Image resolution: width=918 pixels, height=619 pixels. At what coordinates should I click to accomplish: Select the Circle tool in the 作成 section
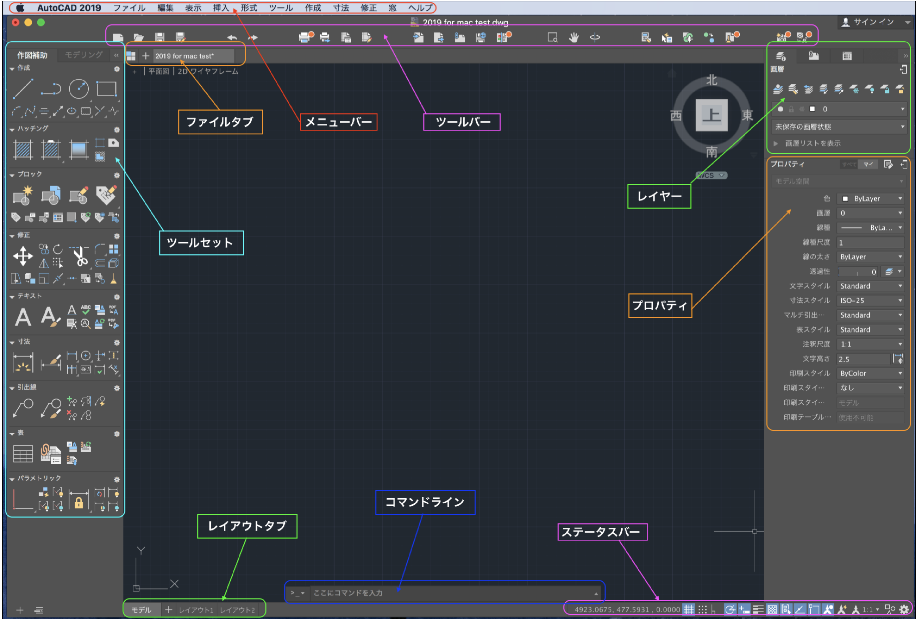[x=79, y=89]
